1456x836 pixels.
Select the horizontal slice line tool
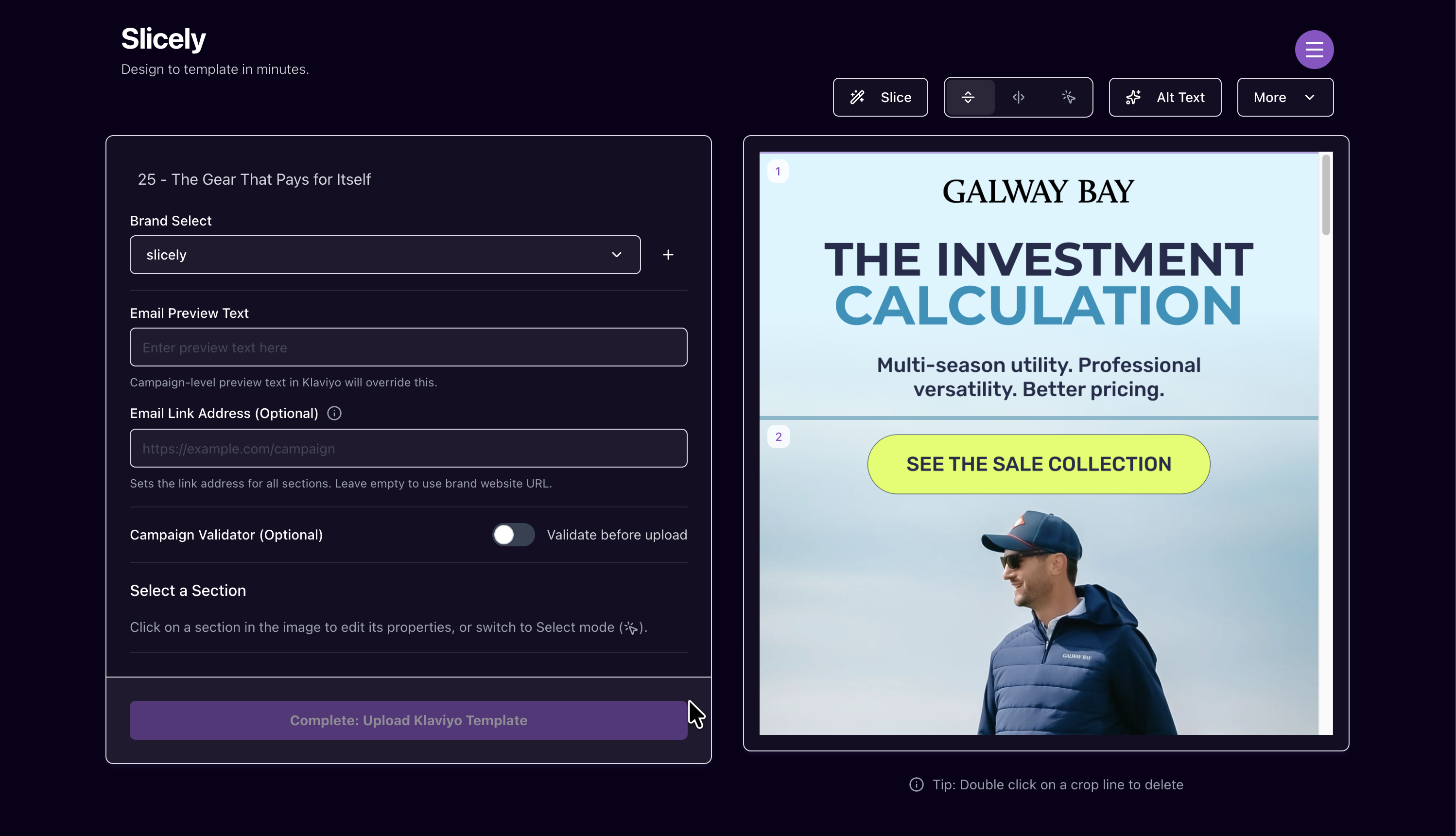pyautogui.click(x=968, y=98)
